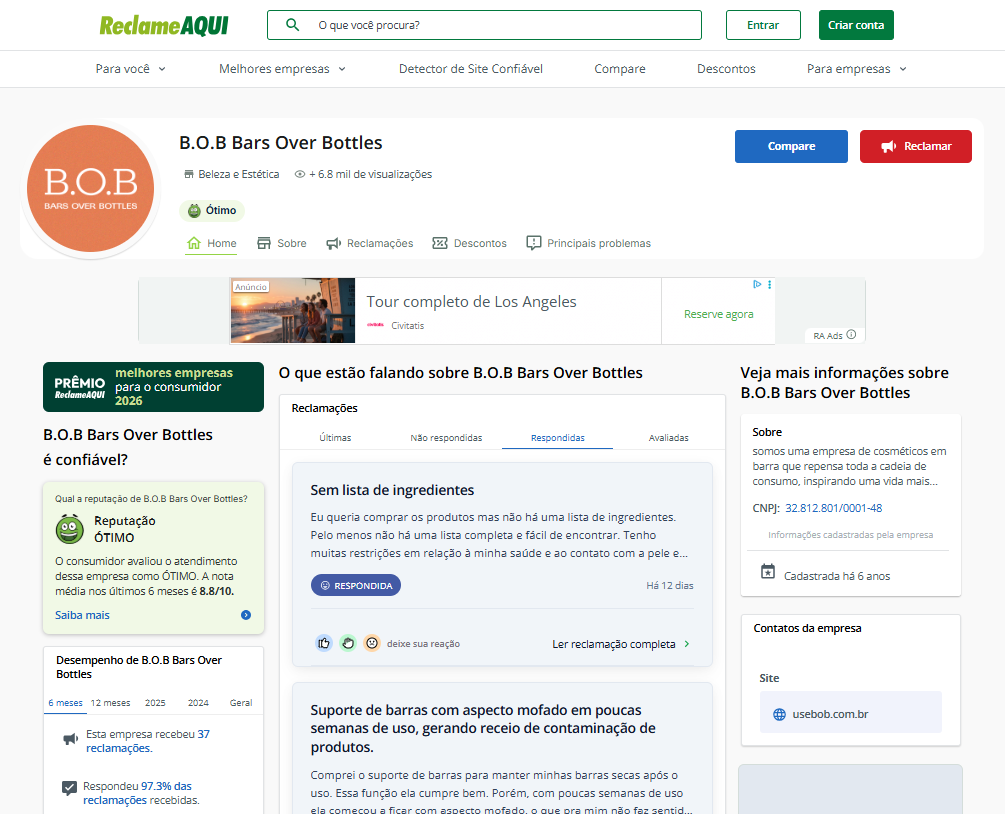Select the Home tab
The height and width of the screenshot is (814, 1005).
point(212,244)
